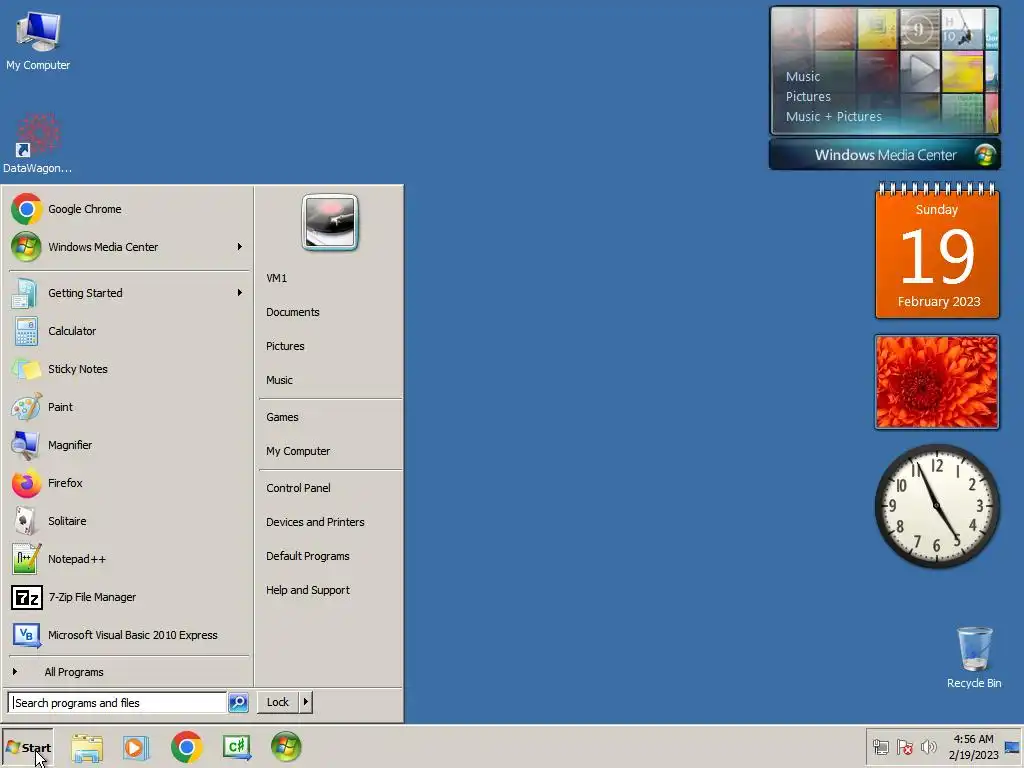Open My Computer desktop icon
The image size is (1024, 768).
click(x=38, y=40)
